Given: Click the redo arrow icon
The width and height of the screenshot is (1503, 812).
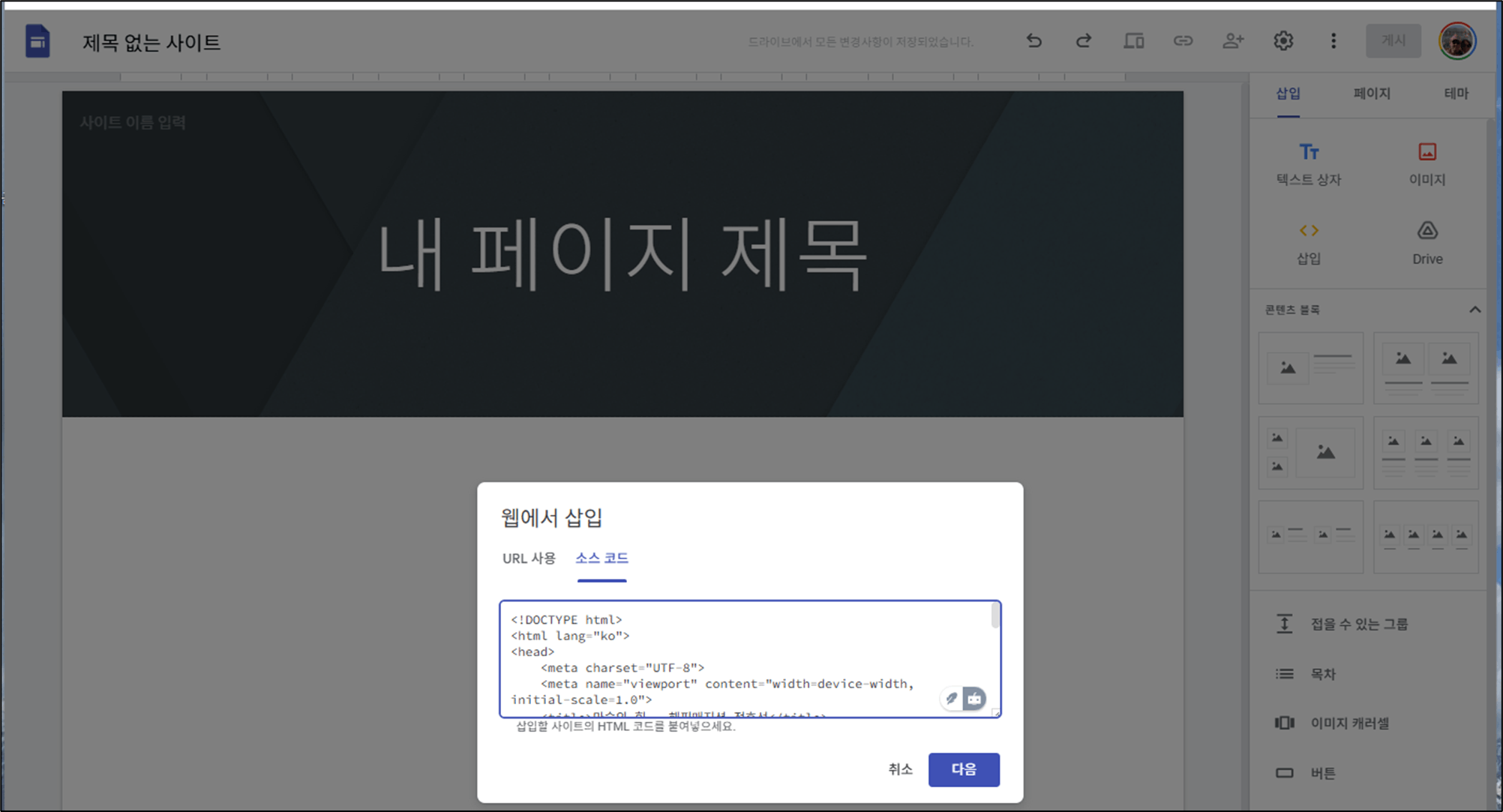Looking at the screenshot, I should (1083, 41).
